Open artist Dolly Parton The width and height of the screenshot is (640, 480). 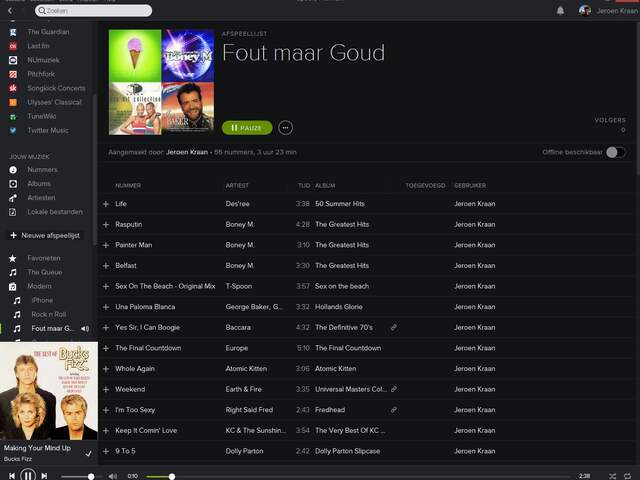(x=244, y=451)
